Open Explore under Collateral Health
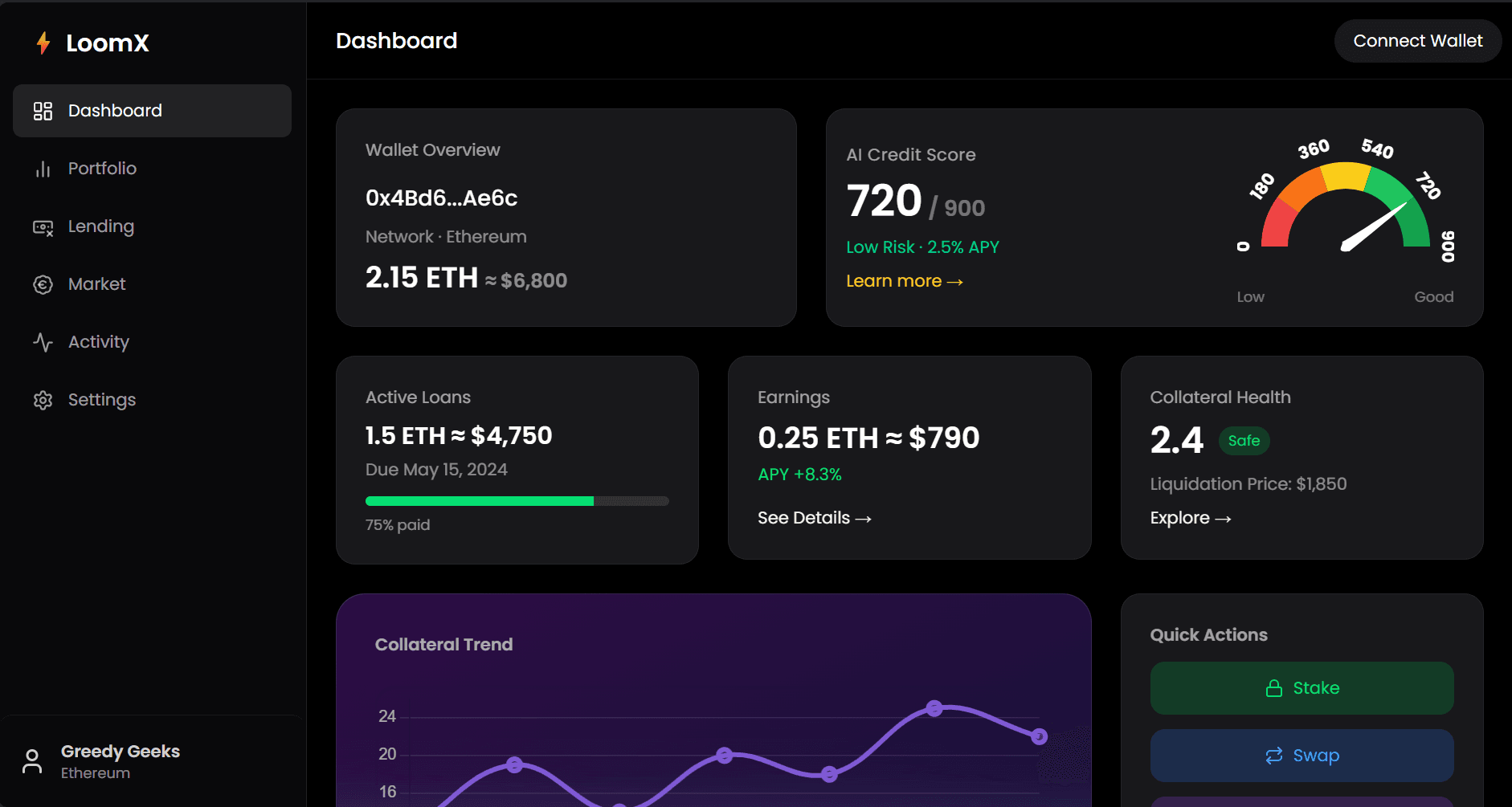This screenshot has height=807, width=1512. click(x=1191, y=518)
